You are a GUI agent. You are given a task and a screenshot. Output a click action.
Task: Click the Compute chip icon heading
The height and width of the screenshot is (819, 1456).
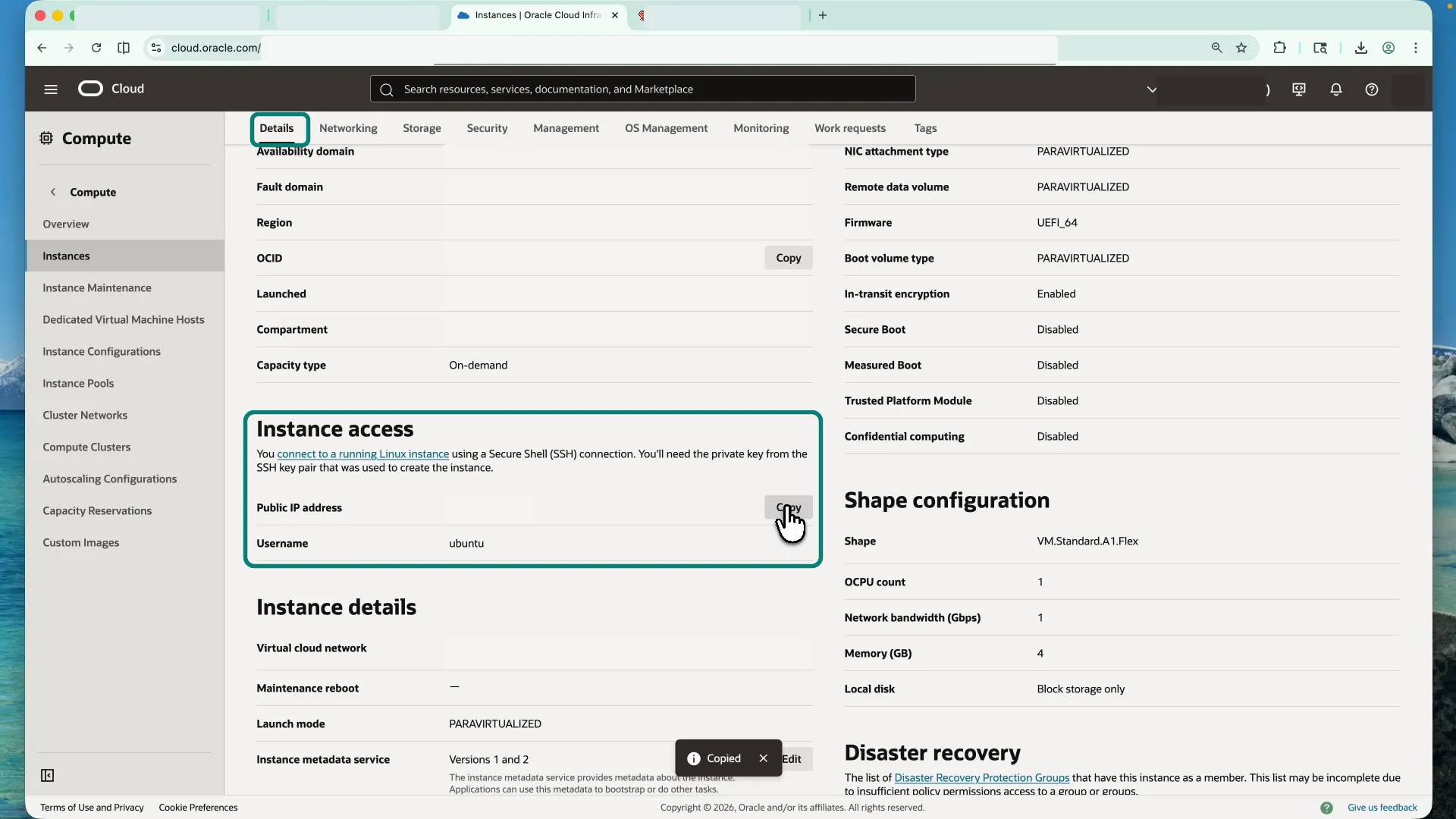46,138
